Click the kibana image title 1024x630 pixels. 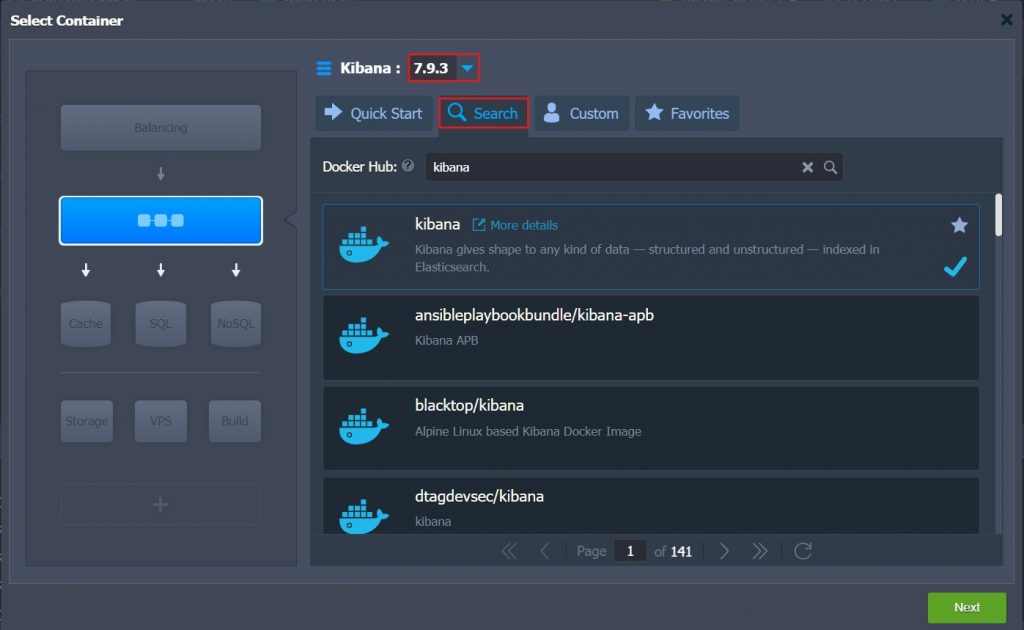pyautogui.click(x=438, y=225)
